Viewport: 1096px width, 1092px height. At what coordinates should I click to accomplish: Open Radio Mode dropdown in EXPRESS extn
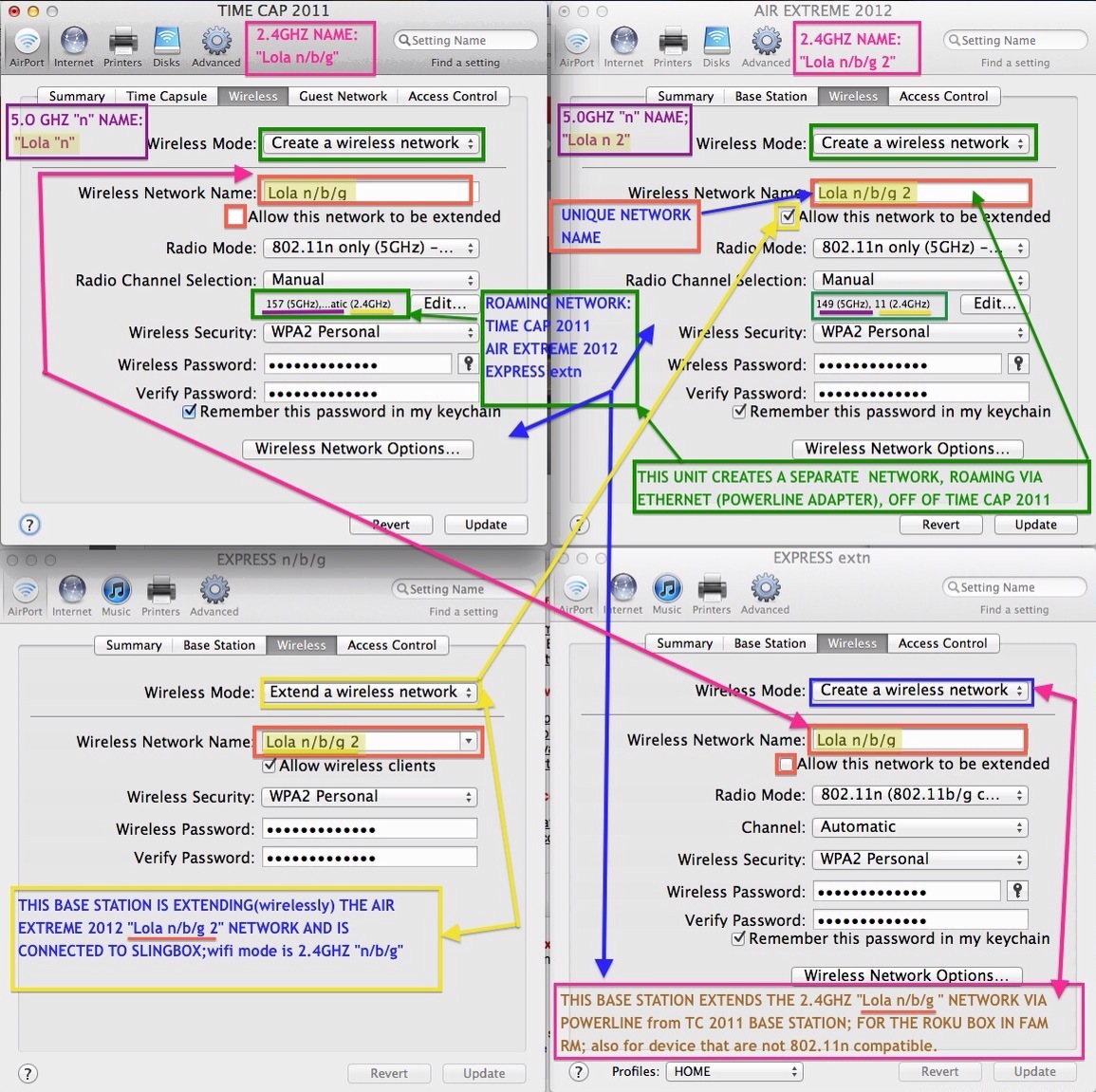[920, 795]
